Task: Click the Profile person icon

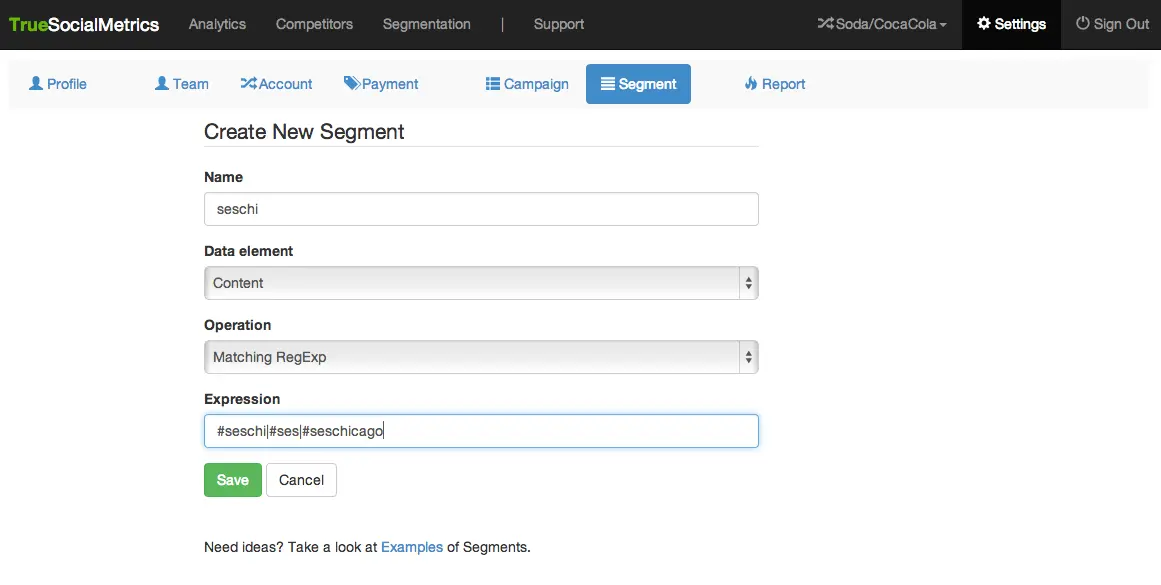Action: pyautogui.click(x=36, y=84)
